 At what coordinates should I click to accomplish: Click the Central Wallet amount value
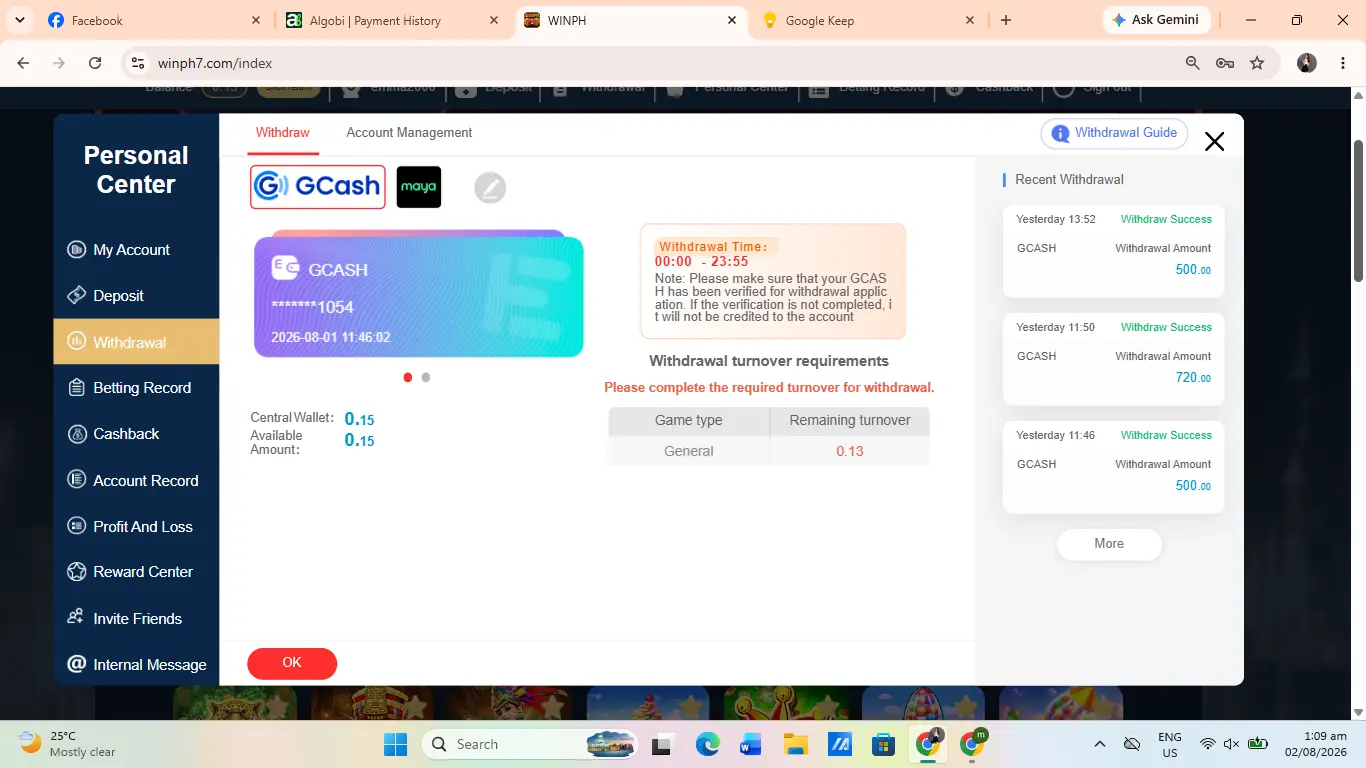pyautogui.click(x=359, y=419)
